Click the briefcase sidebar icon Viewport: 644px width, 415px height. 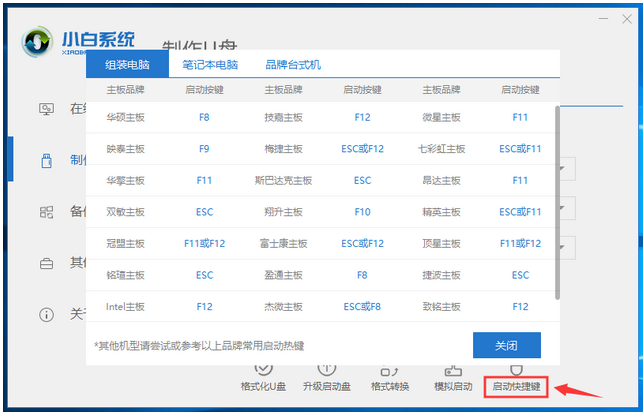tap(46, 264)
